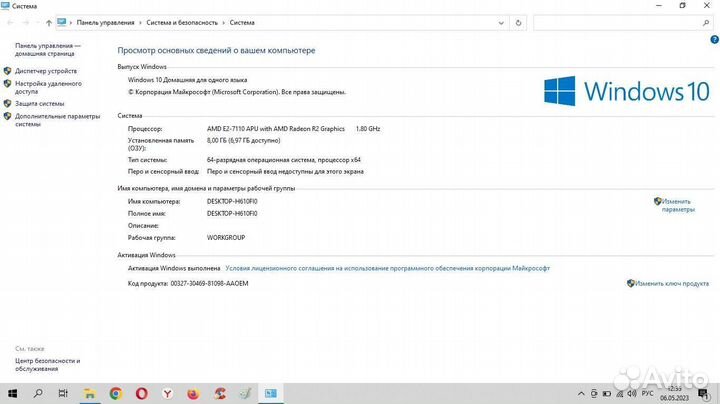Open the notification Action Center icon
Viewport: 720px width, 404px height.
pyautogui.click(x=703, y=394)
